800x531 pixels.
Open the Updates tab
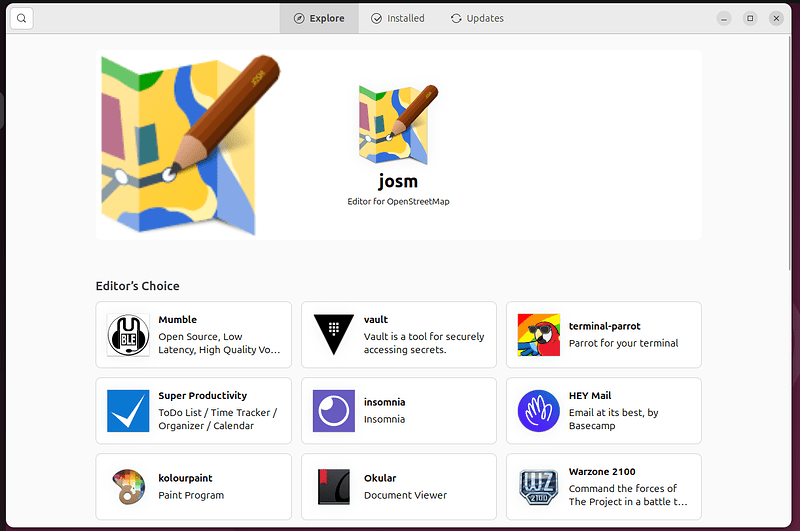click(478, 18)
